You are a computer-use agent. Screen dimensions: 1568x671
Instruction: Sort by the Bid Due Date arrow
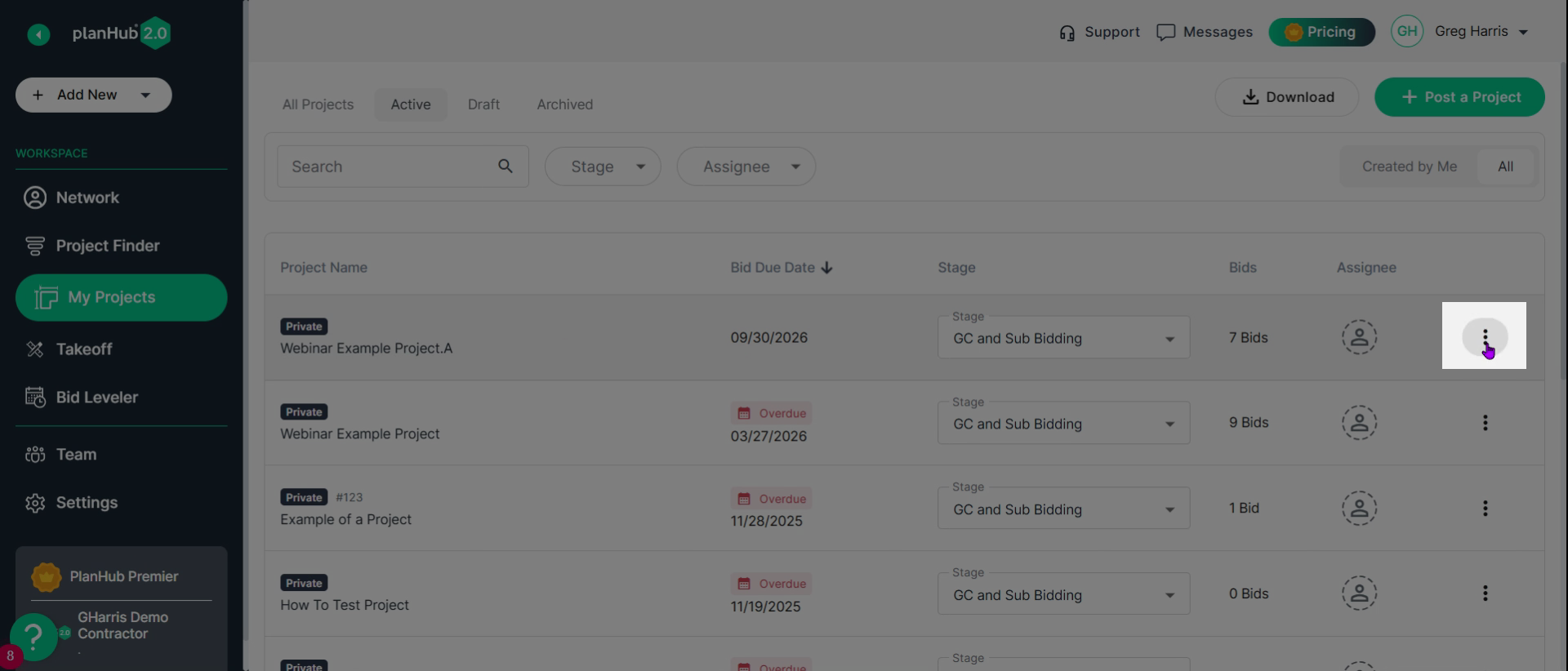tap(826, 268)
